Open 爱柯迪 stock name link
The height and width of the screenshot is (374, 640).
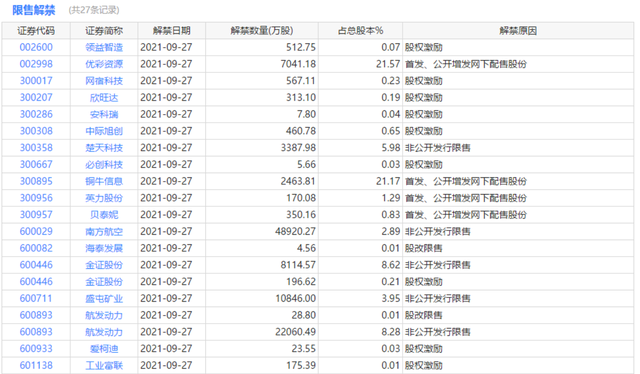click(104, 349)
